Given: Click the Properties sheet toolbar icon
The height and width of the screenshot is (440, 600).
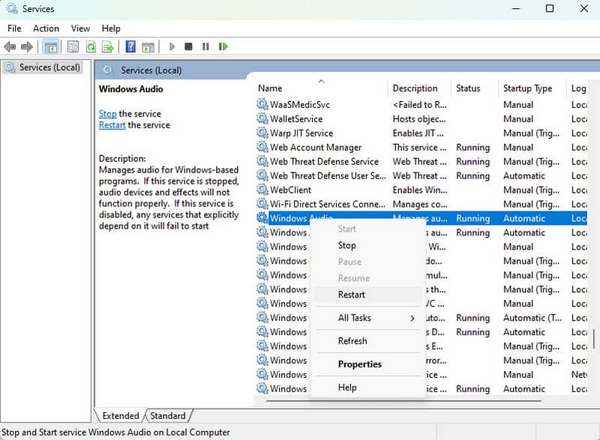Looking at the screenshot, I should click(73, 47).
